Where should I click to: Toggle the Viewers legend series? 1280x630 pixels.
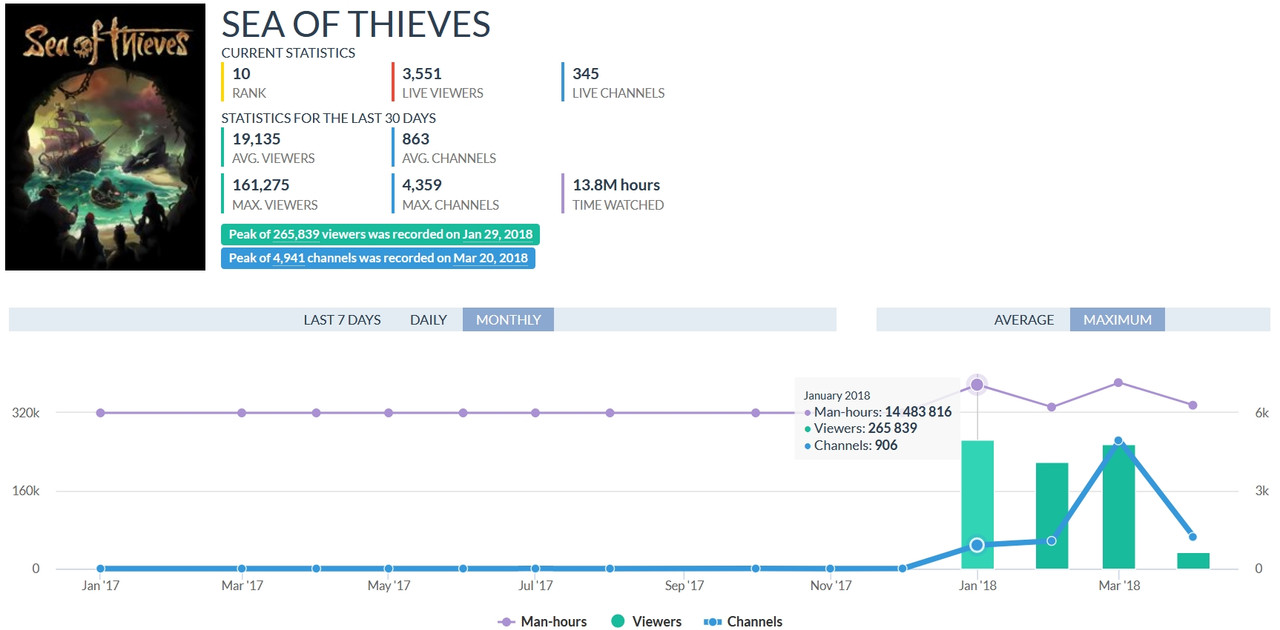tap(646, 622)
